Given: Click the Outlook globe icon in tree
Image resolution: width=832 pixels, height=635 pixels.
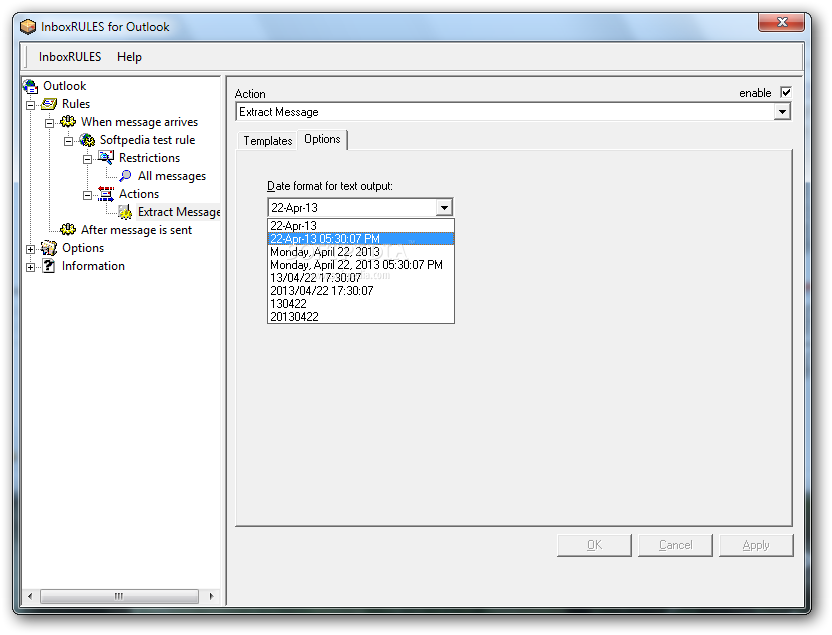Looking at the screenshot, I should (30, 86).
